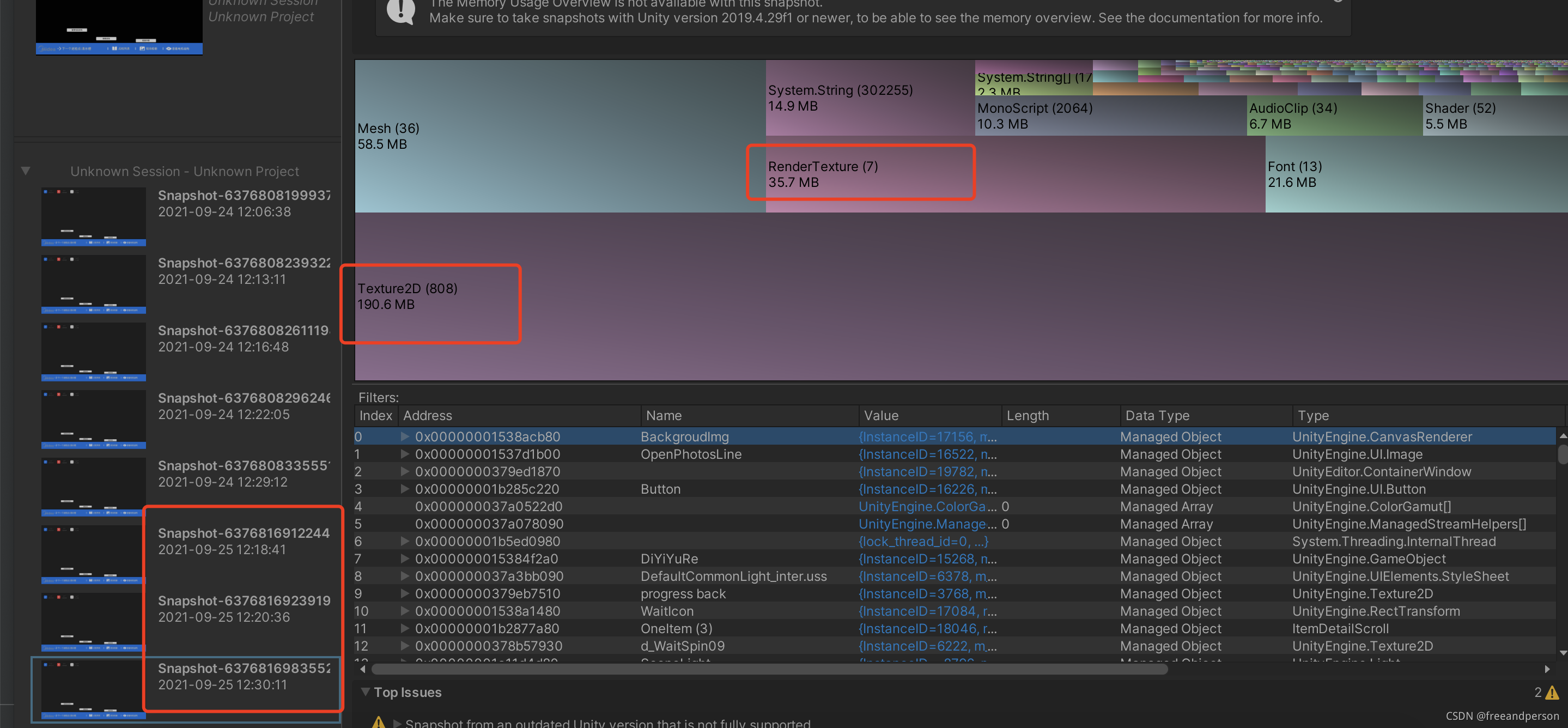Click the info icon in overview message
Screen dimensions: 1568x728
pyautogui.click(x=400, y=11)
